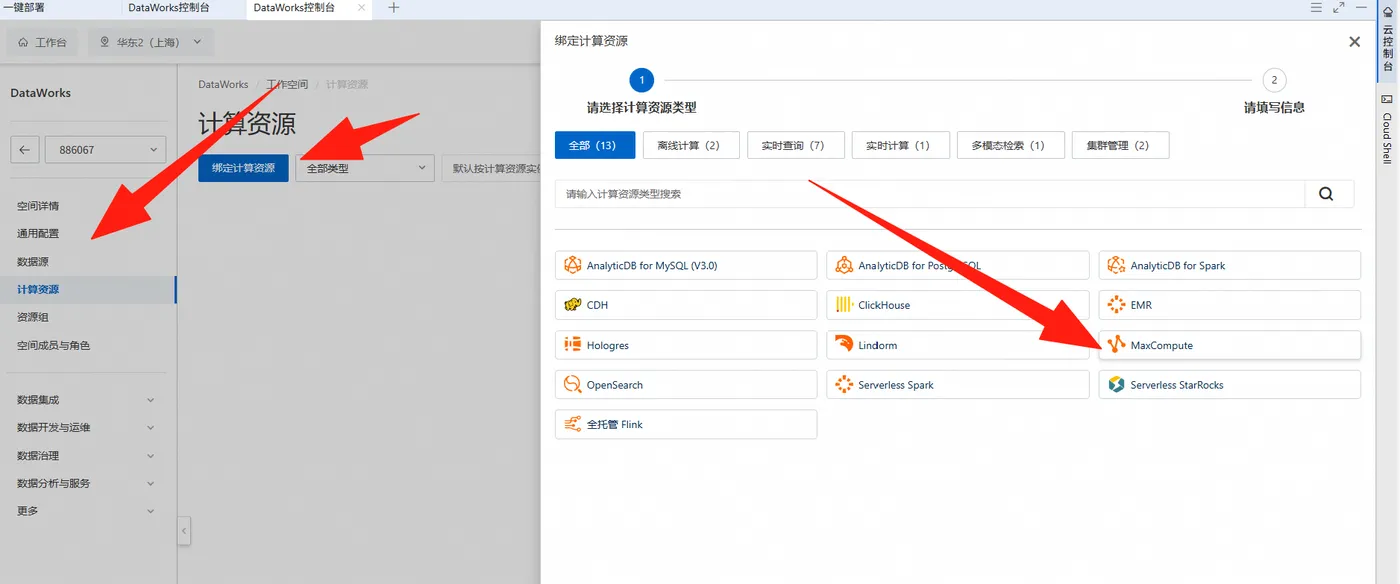Focus the 请输入计算资源类型搜索 search field
The image size is (1400, 584).
click(x=930, y=194)
